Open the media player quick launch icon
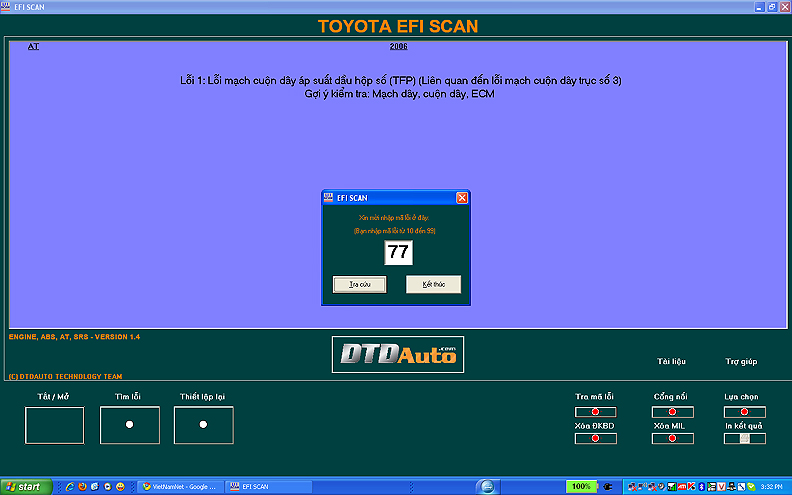 click(x=108, y=486)
